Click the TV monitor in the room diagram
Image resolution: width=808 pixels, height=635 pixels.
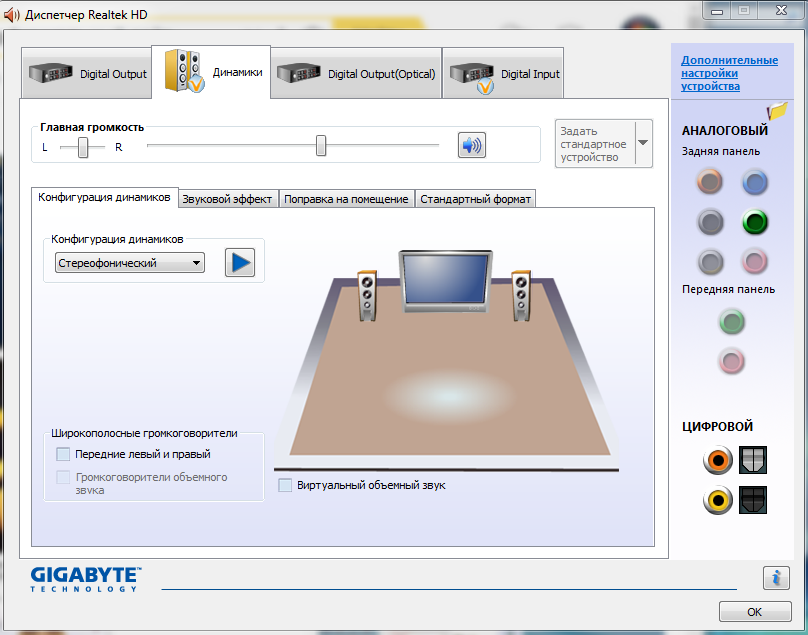click(x=446, y=281)
